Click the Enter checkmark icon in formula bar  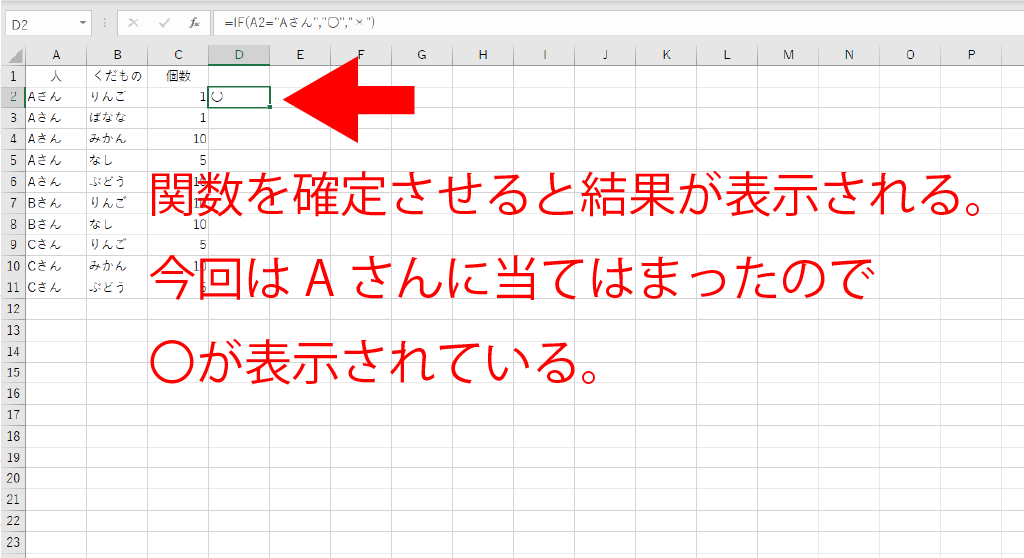click(x=165, y=22)
